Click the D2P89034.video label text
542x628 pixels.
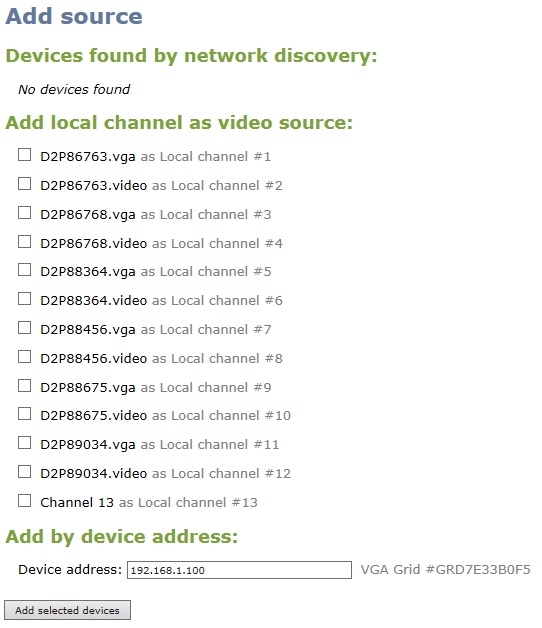[x=93, y=473]
